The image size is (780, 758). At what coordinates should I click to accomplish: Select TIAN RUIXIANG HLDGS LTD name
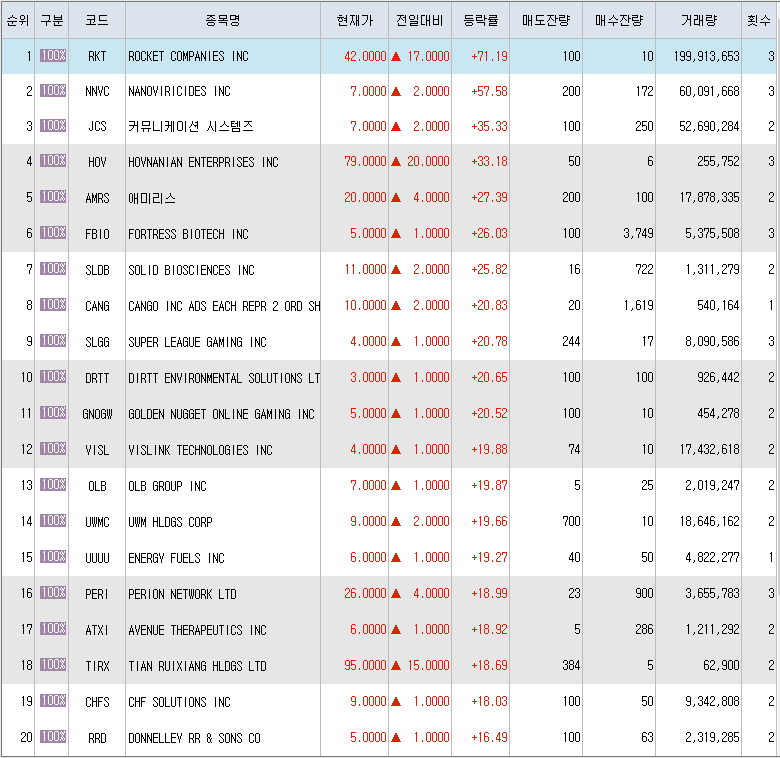point(197,666)
